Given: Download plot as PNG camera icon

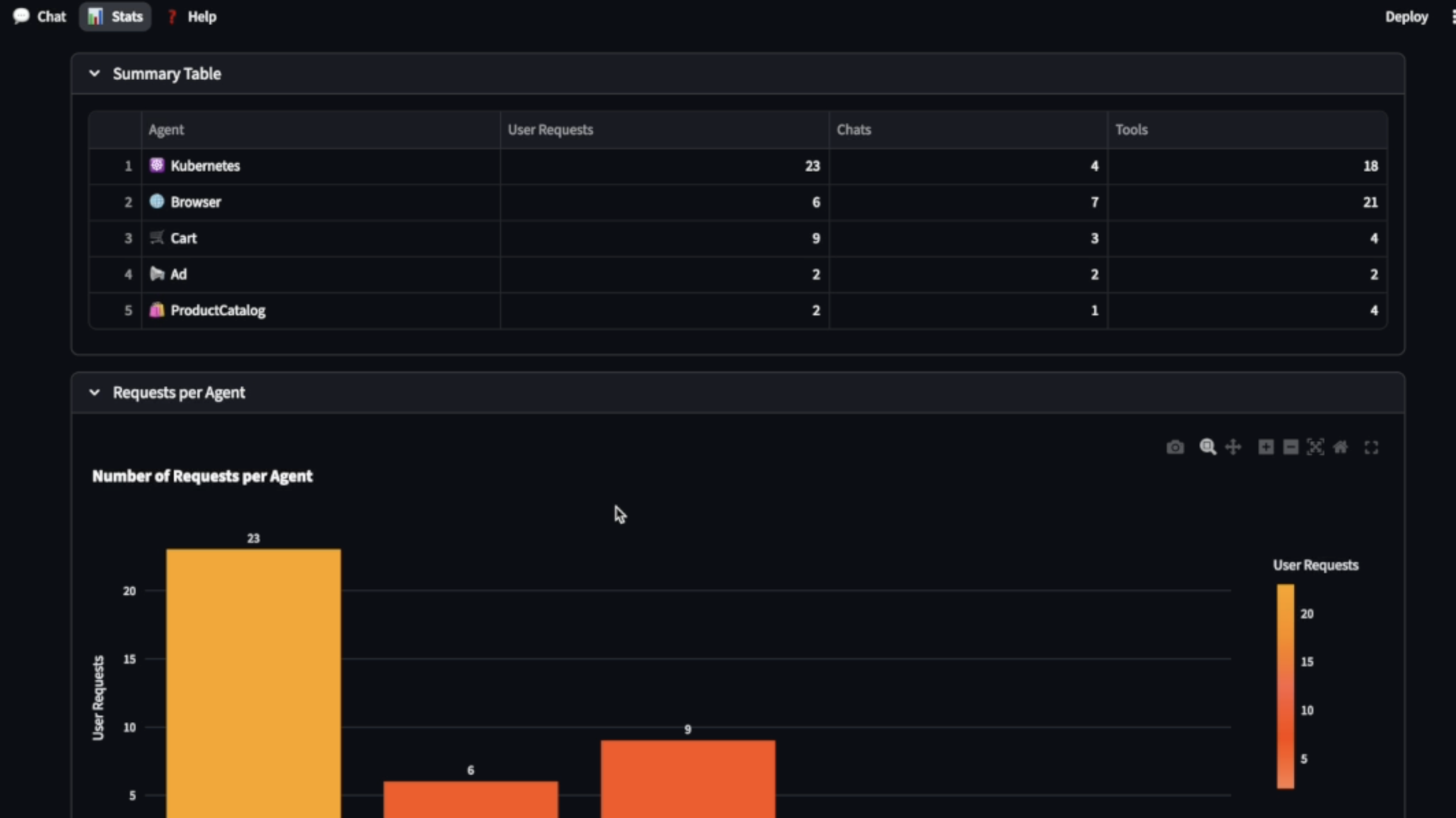Looking at the screenshot, I should pyautogui.click(x=1175, y=447).
